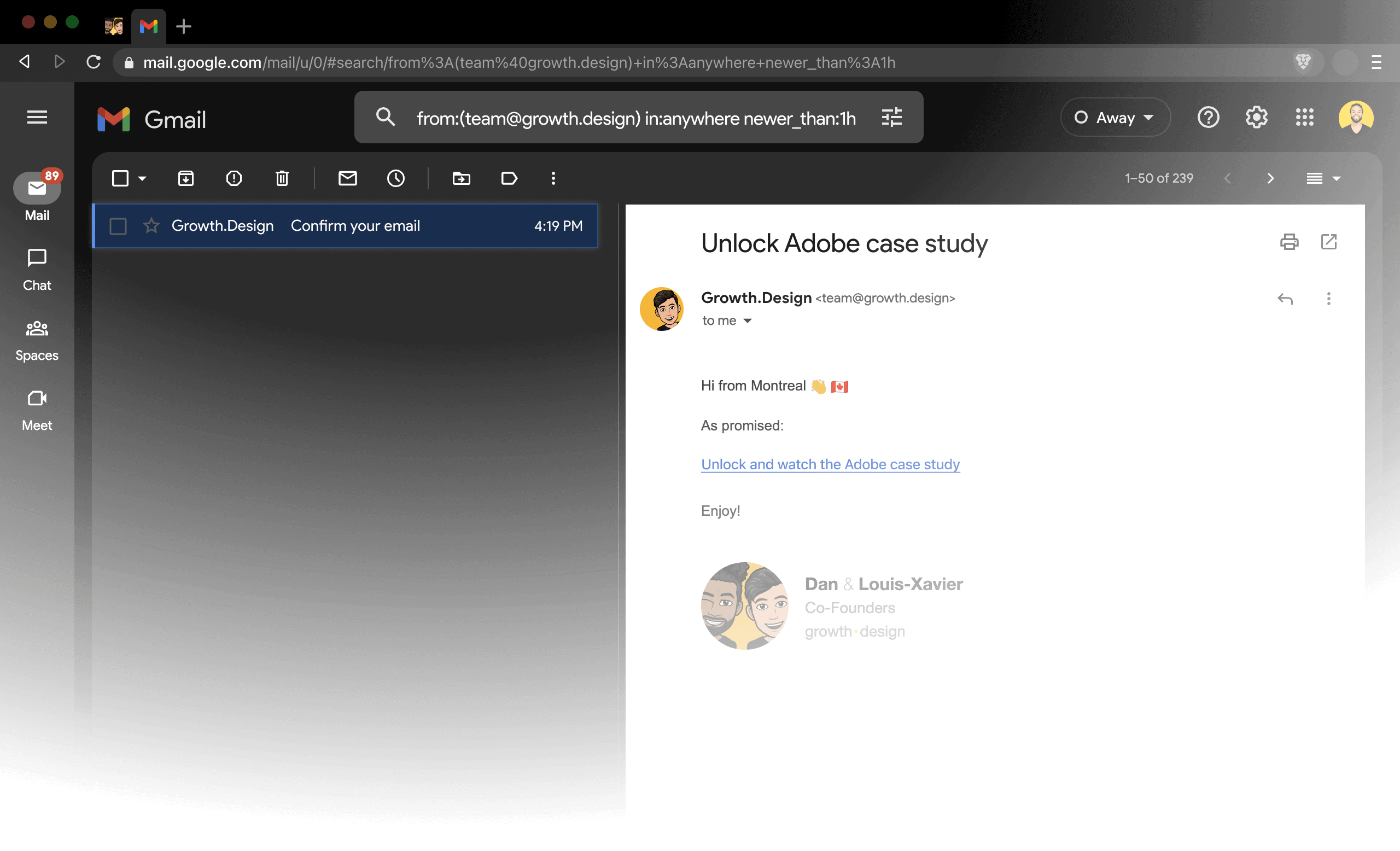Click the Gmail logo
This screenshot has height=851, width=1400.
pos(151,119)
